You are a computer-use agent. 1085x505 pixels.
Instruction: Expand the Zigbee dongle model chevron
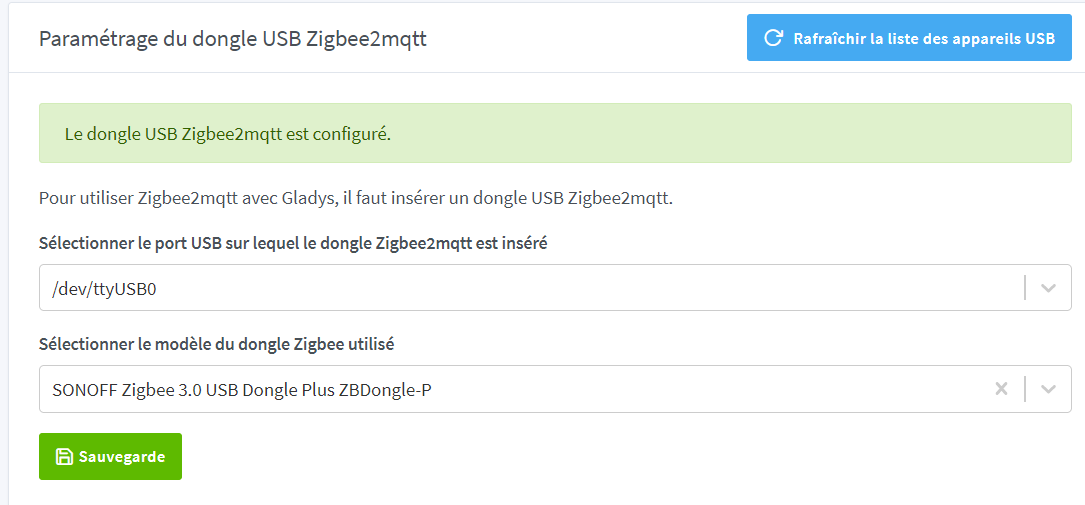pyautogui.click(x=1048, y=389)
